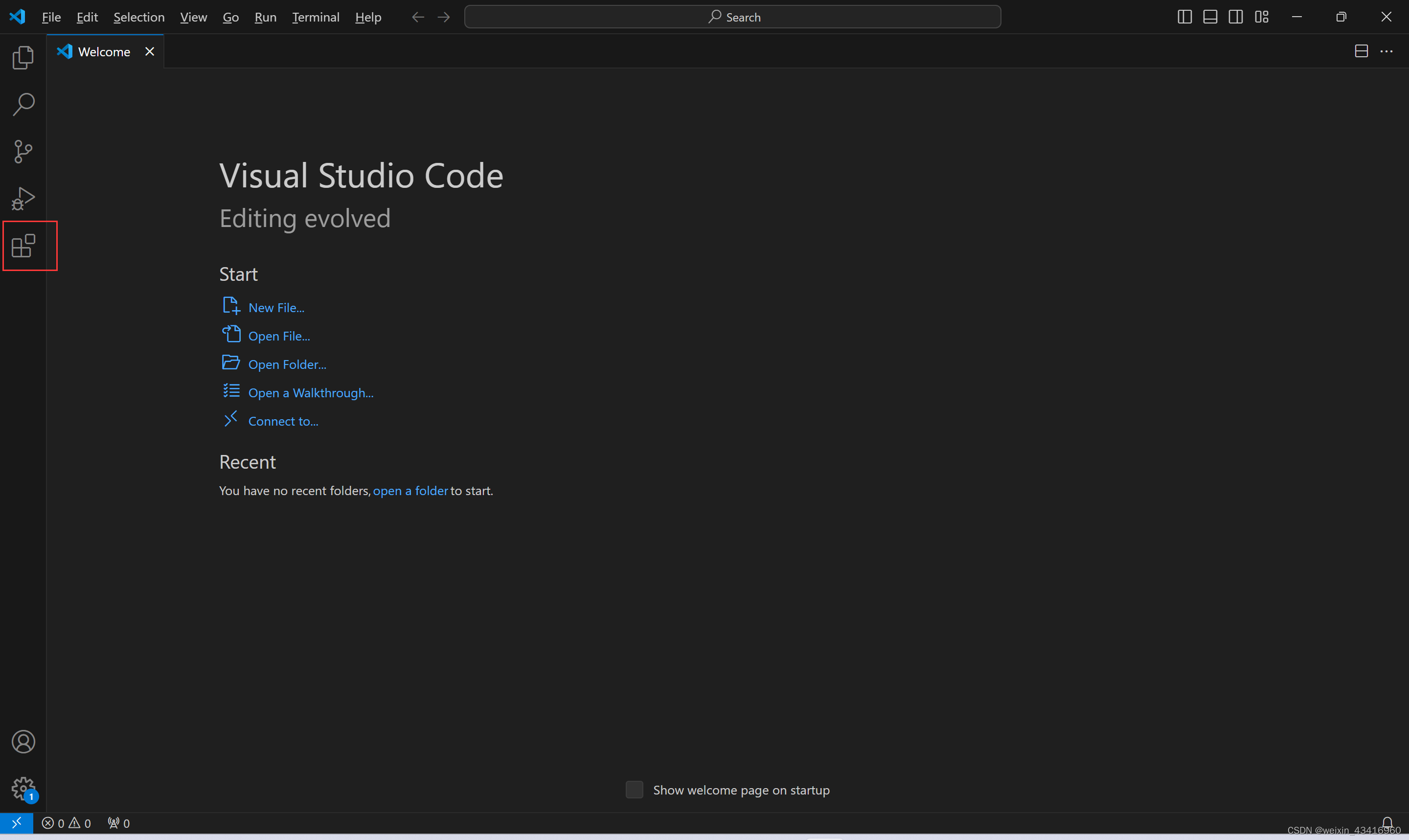The width and height of the screenshot is (1409, 840).
Task: Click the Accounts profile icon
Action: click(x=23, y=741)
